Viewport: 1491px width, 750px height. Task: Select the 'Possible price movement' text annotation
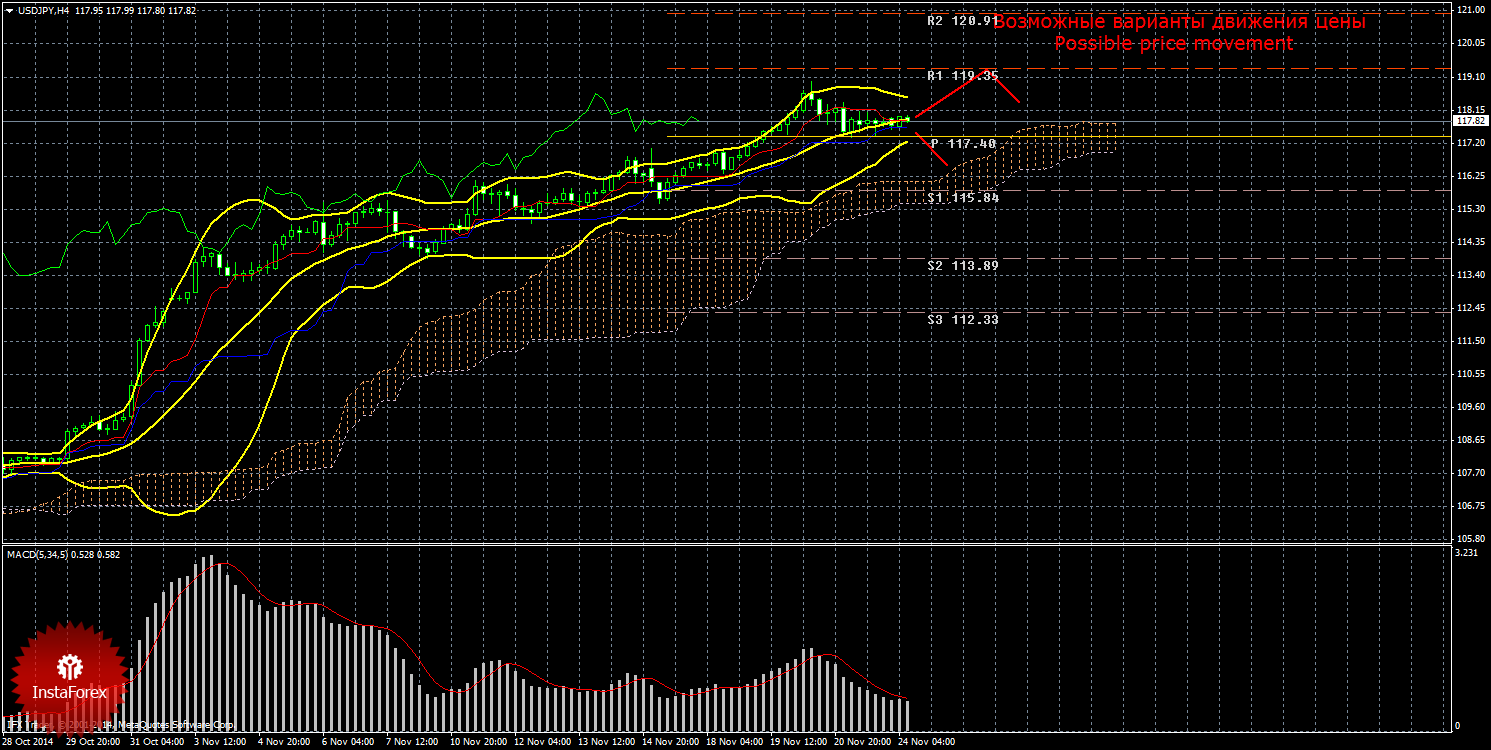click(x=1173, y=44)
